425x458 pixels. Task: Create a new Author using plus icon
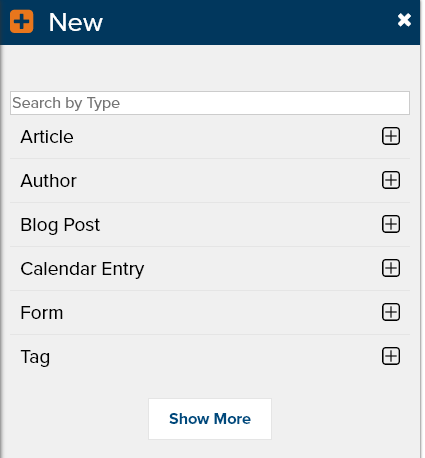391,180
